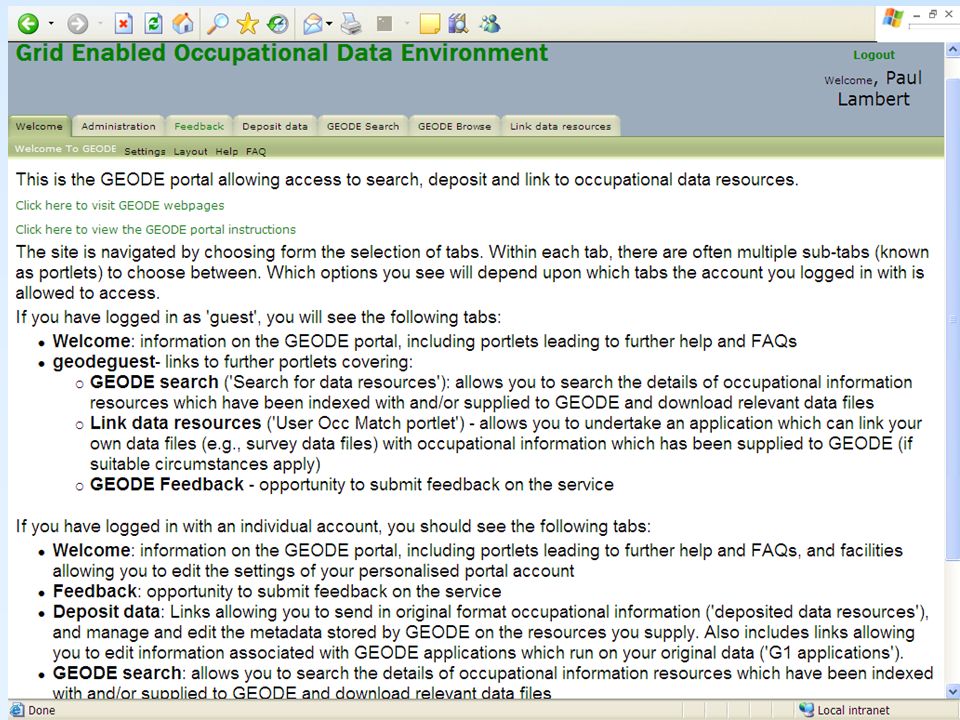The image size is (960, 720).
Task: Open the Help sub-tab
Action: pos(227,151)
